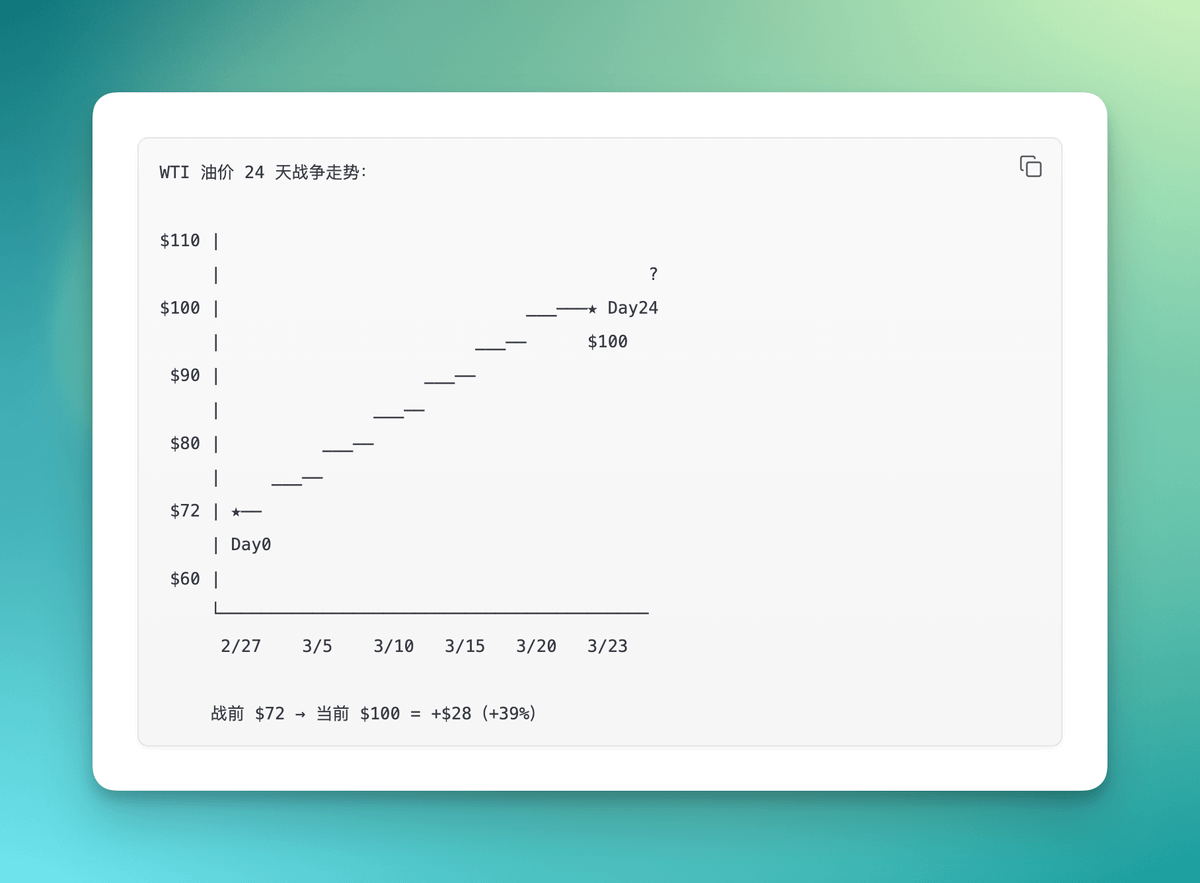1200x883 pixels.
Task: Copy the code block contents
Action: (x=1030, y=167)
